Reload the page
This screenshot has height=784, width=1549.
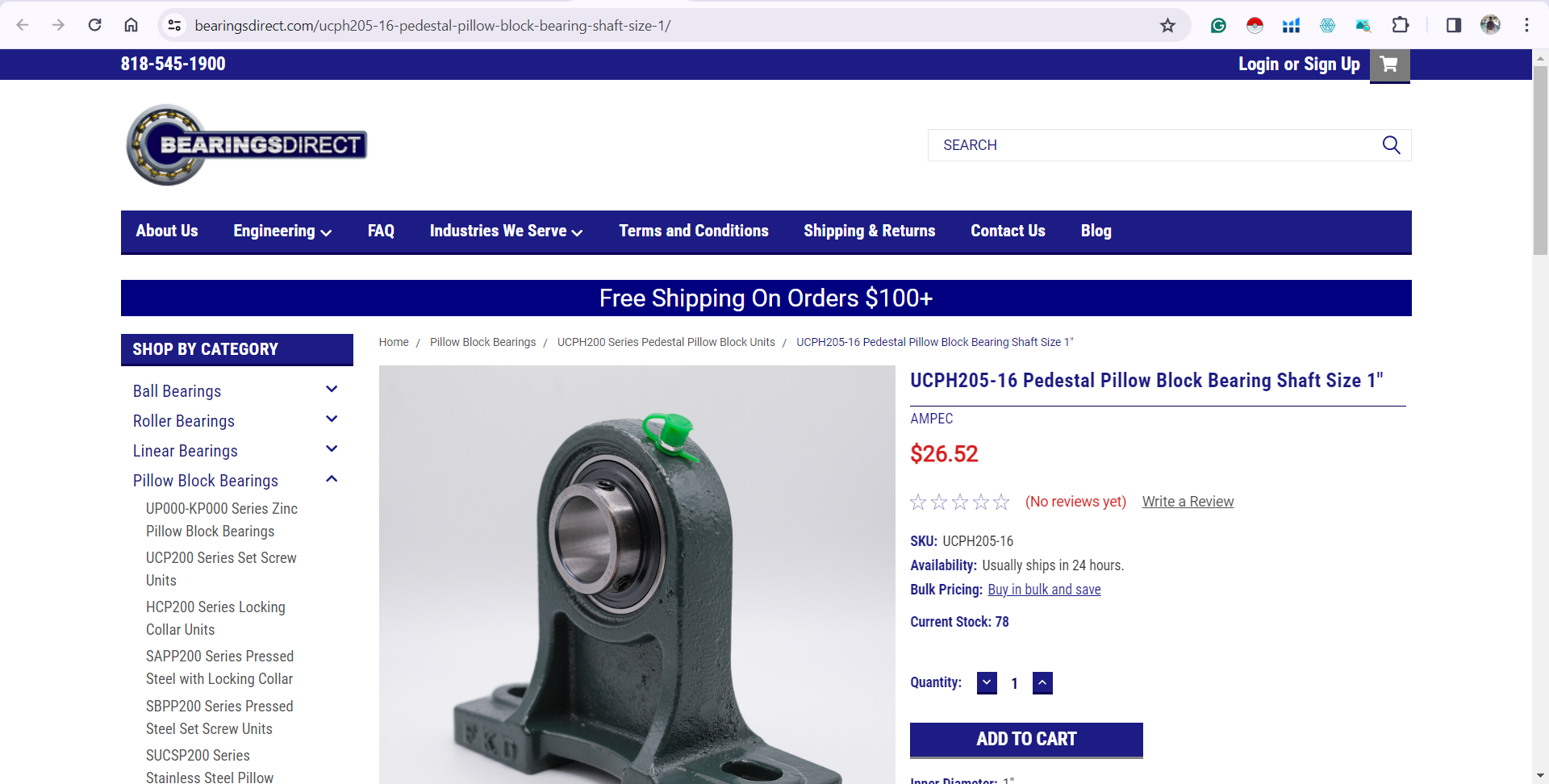click(94, 25)
